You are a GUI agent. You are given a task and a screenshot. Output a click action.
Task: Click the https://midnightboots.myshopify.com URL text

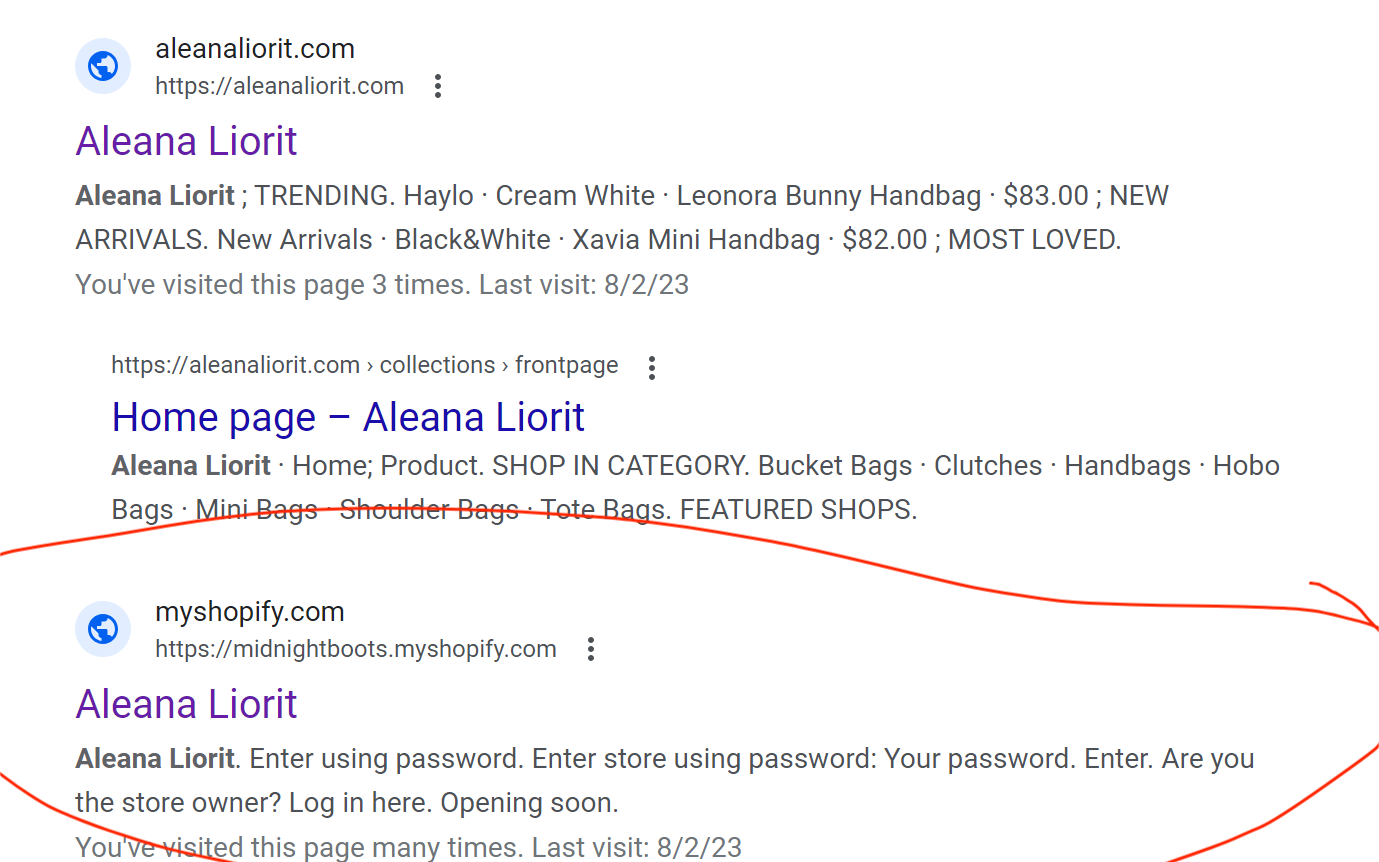click(x=355, y=649)
